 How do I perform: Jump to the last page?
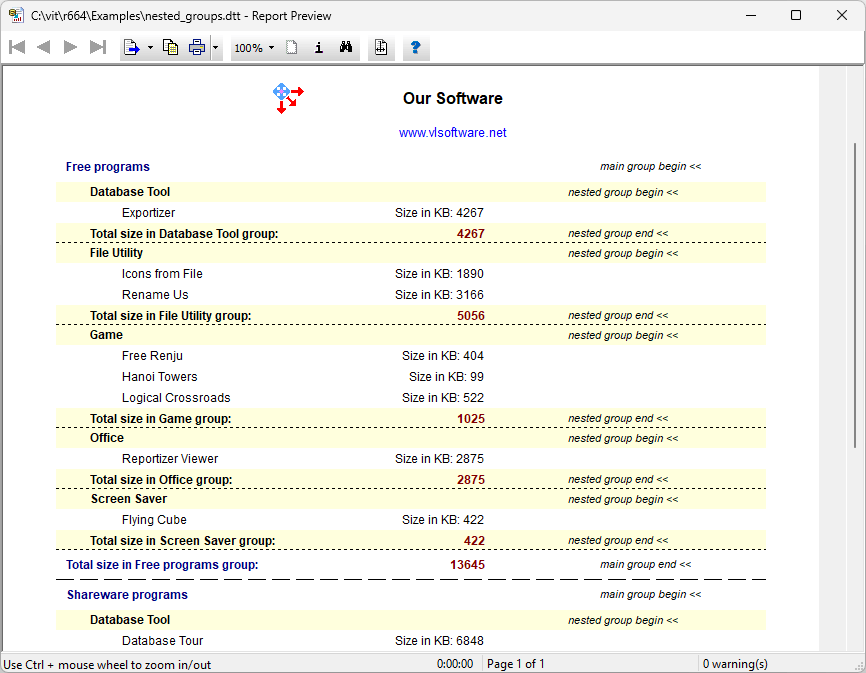coord(98,47)
